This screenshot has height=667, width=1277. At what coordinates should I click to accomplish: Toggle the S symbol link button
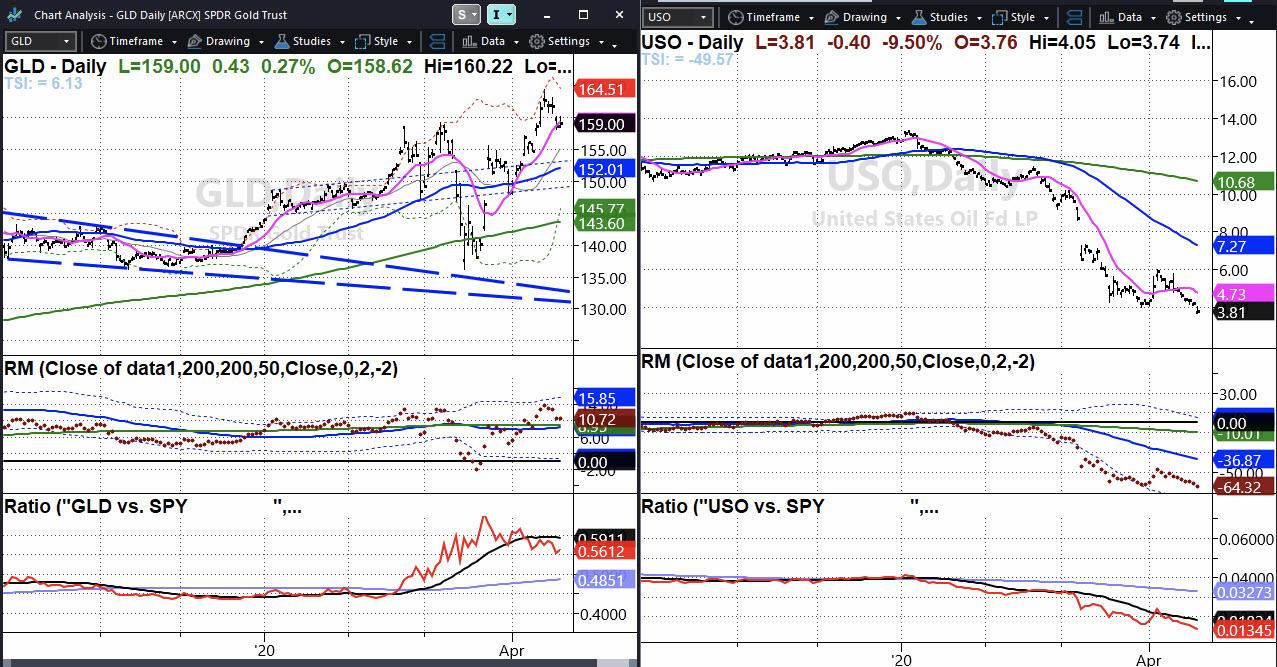point(465,14)
